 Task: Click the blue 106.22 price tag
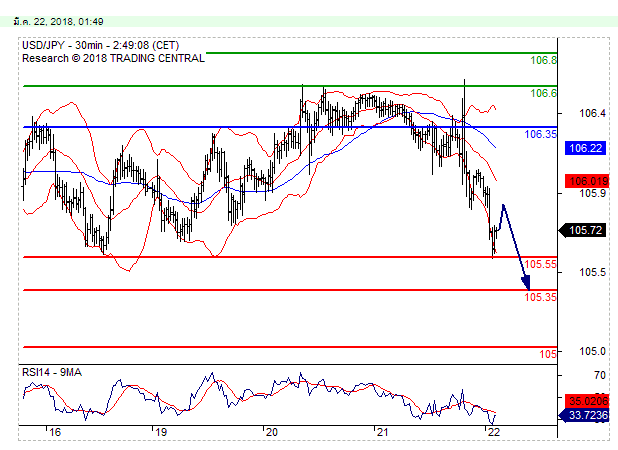[x=584, y=147]
